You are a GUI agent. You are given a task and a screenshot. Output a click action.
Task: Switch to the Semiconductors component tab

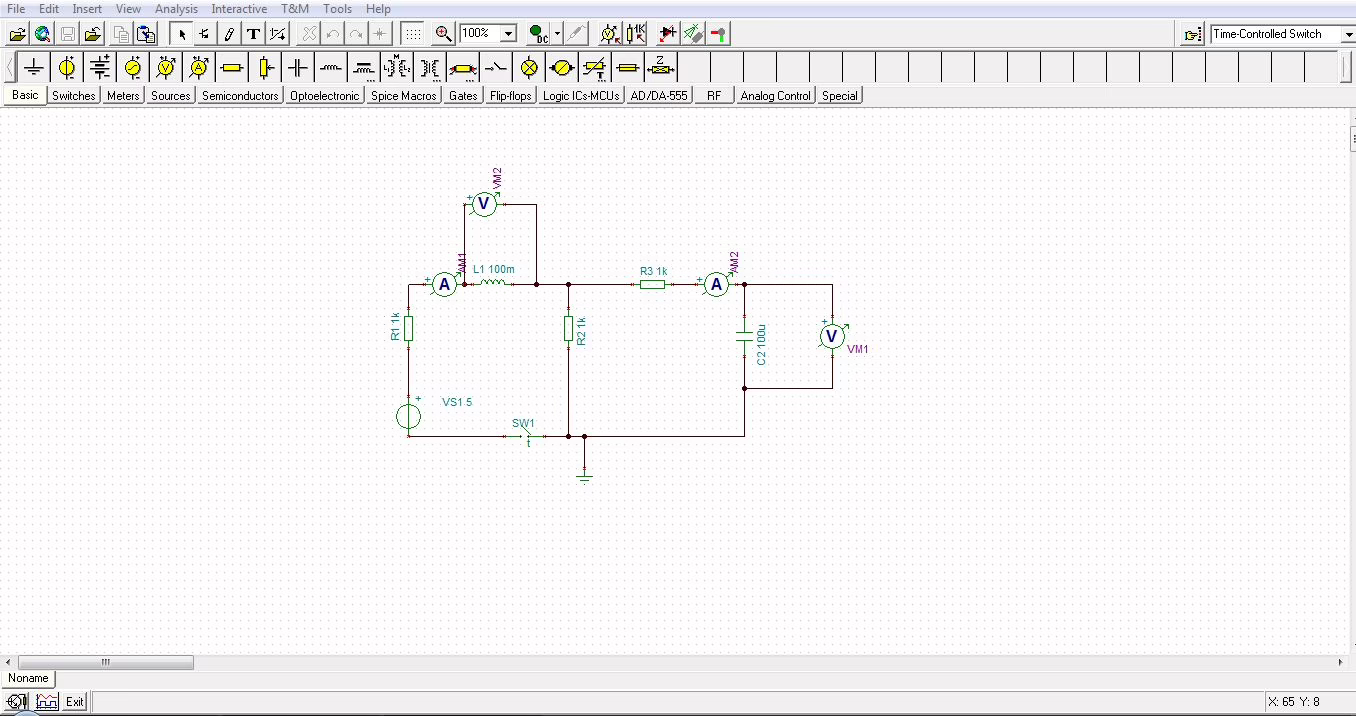tap(240, 96)
